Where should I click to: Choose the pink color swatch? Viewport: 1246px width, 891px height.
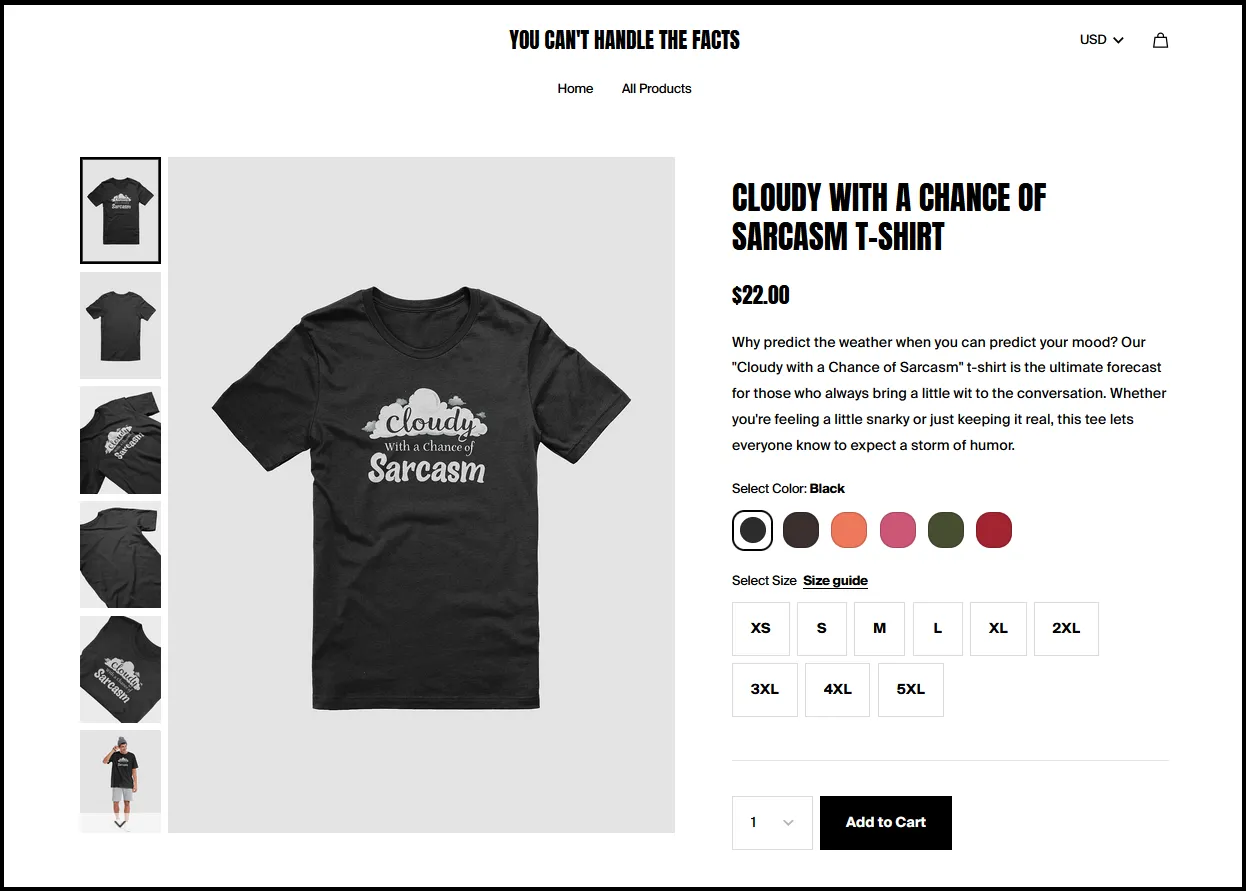898,530
